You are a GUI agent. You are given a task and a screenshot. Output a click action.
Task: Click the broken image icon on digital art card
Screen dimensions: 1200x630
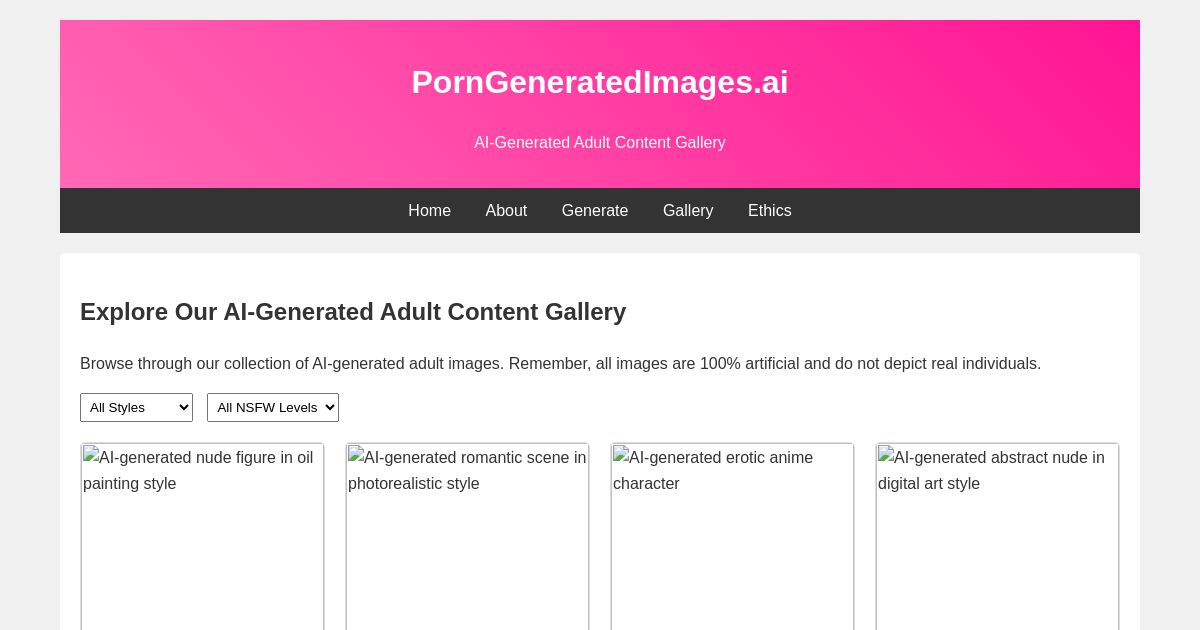point(886,455)
